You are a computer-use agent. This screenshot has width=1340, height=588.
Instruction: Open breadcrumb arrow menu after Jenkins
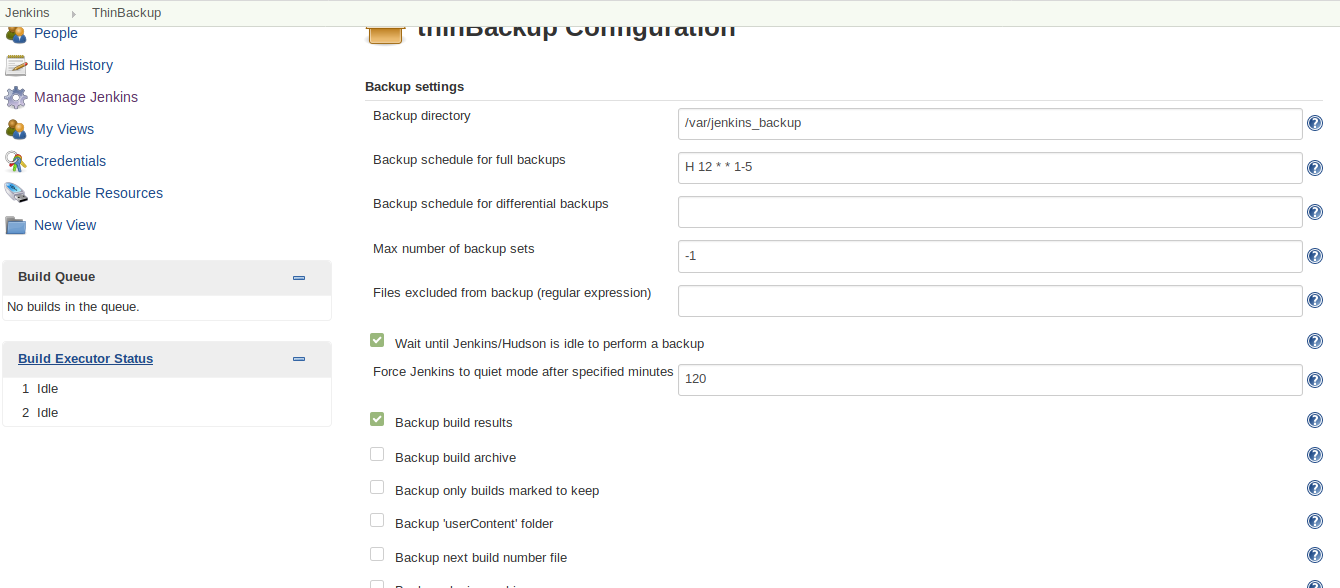pos(73,13)
